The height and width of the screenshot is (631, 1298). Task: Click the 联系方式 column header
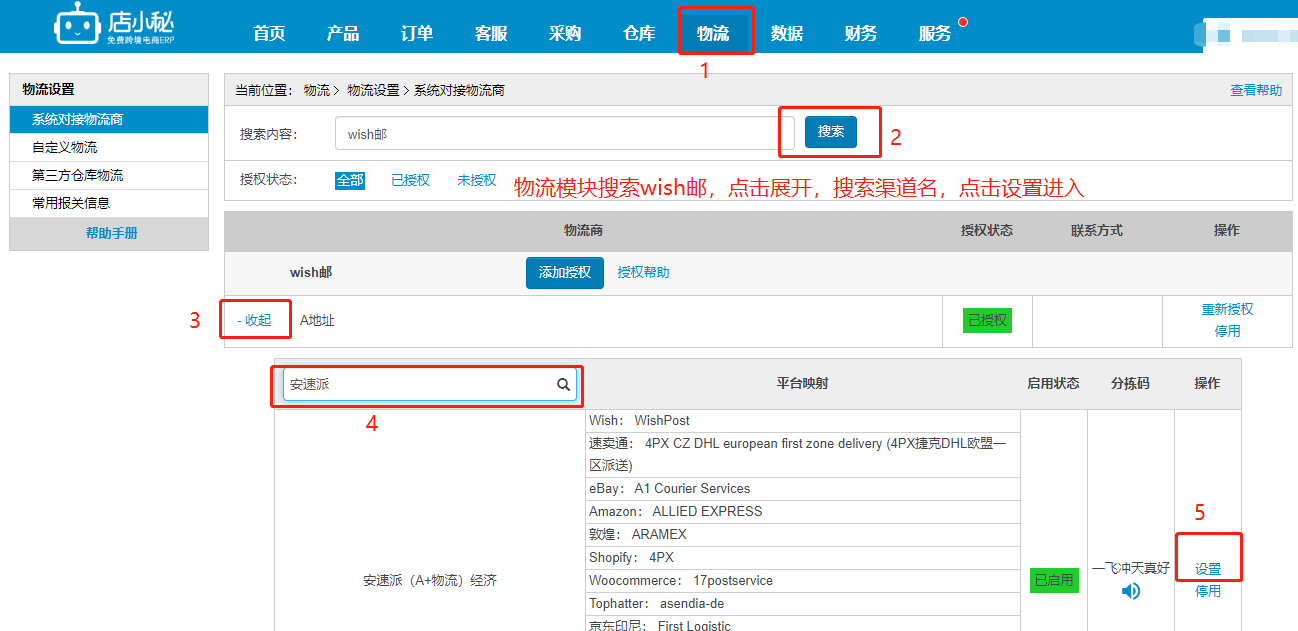[1097, 230]
